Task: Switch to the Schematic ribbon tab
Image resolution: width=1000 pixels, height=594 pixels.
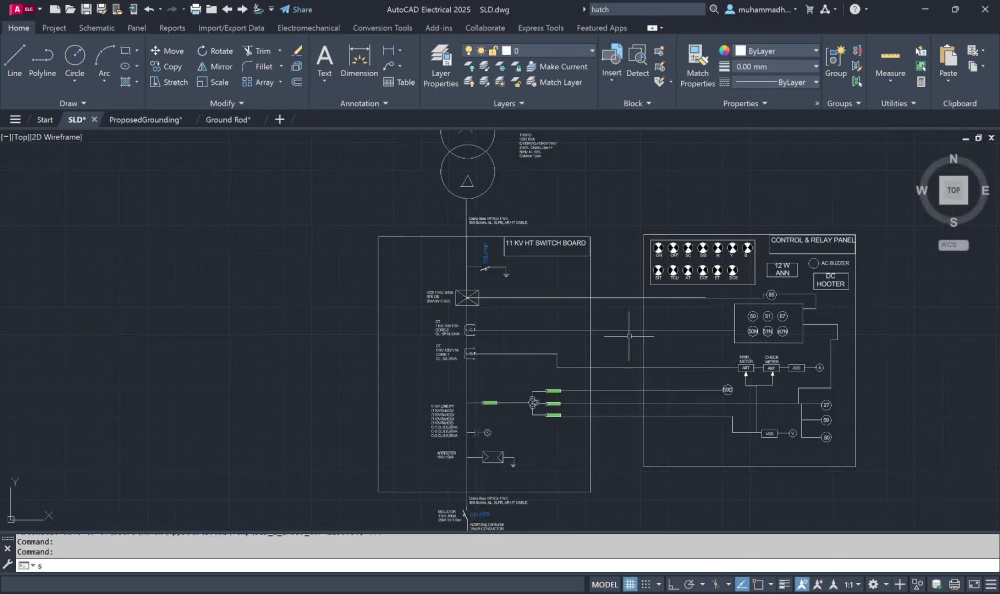Action: tap(97, 28)
